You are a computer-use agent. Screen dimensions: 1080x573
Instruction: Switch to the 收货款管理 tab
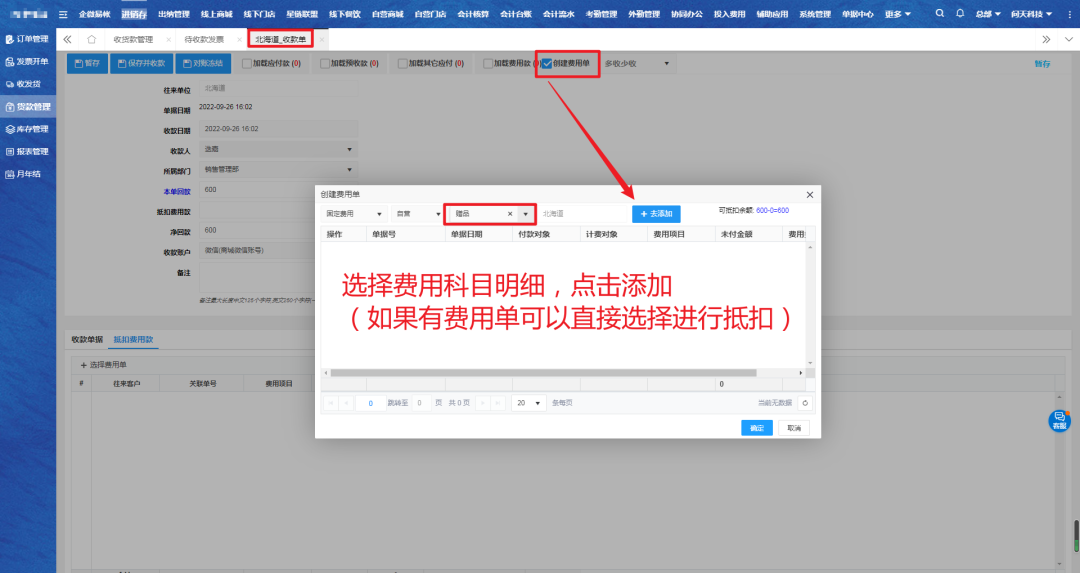[x=133, y=40]
